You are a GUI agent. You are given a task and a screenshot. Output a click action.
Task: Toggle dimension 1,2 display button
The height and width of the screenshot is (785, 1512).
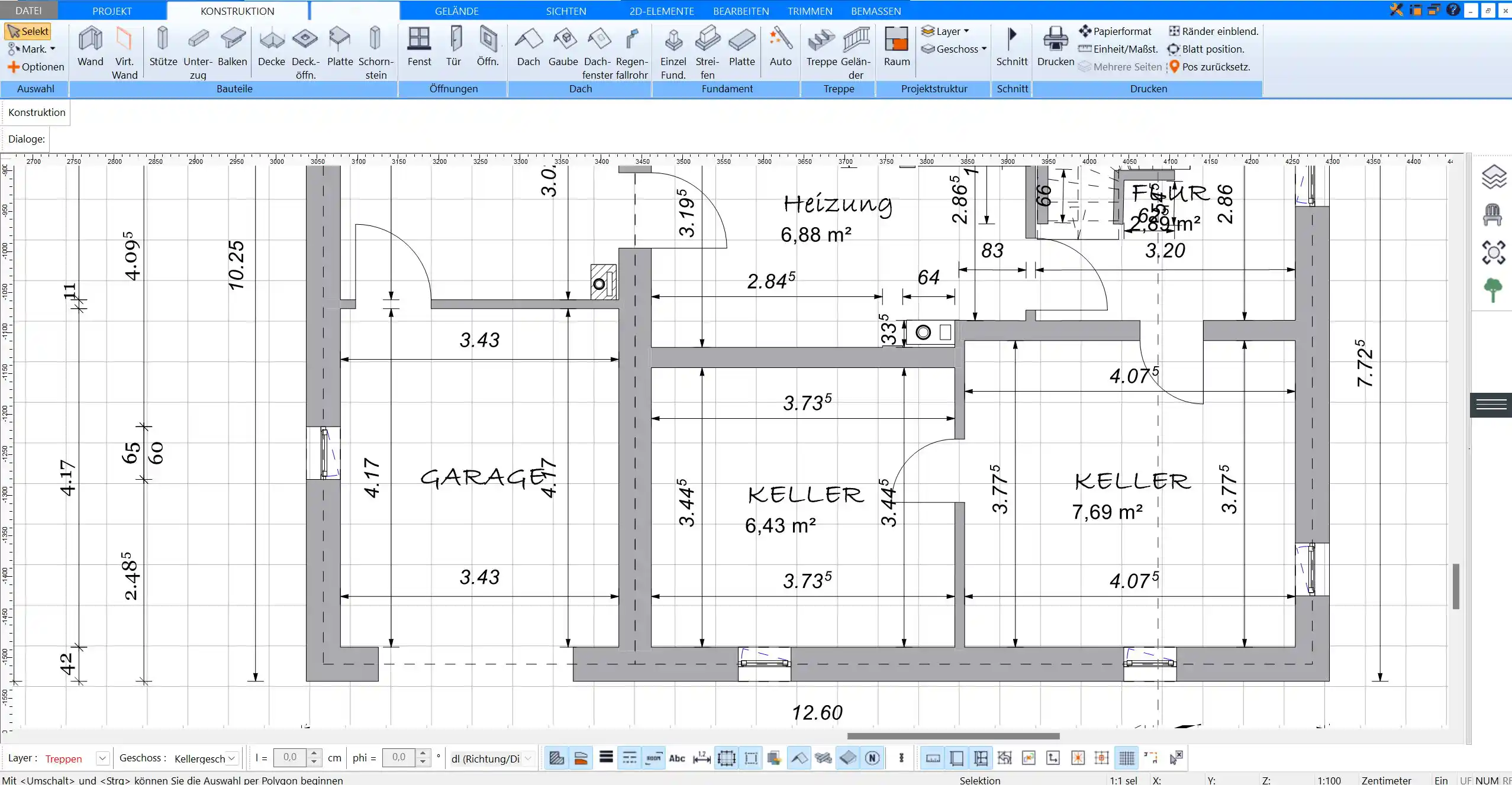(701, 758)
